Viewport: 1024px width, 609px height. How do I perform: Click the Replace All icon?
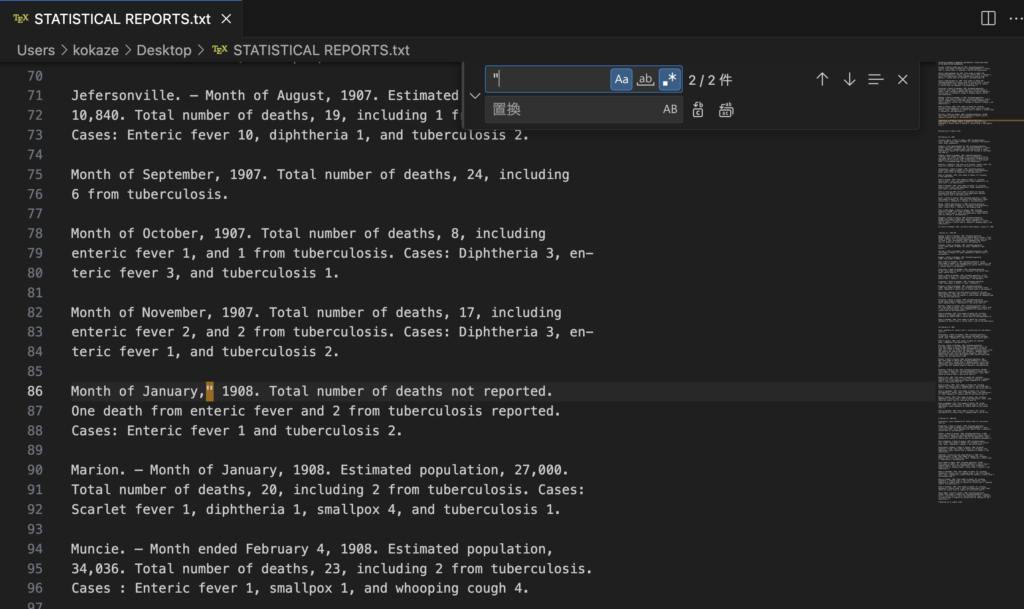(726, 110)
